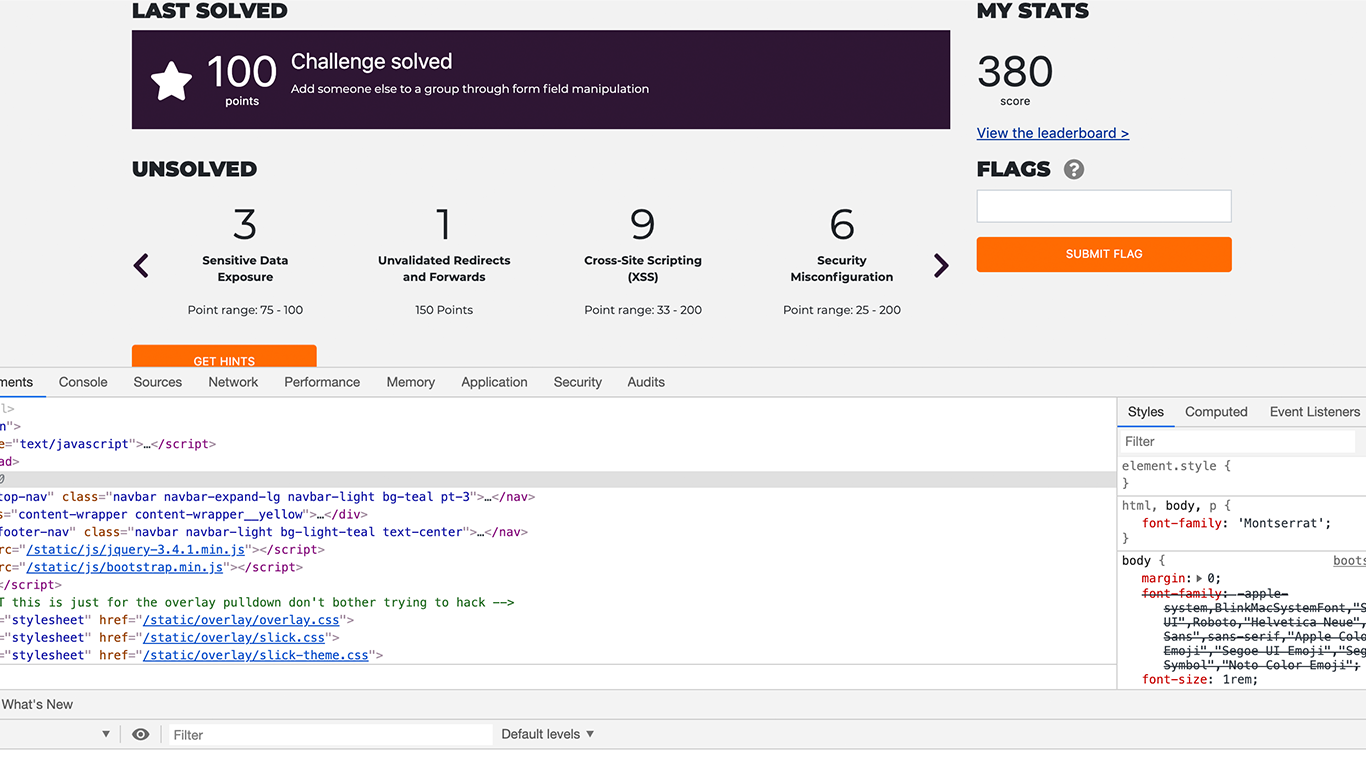Viewport: 1366px width, 768px height.
Task: Go to previous unsolved categories with left arrow
Action: point(141,265)
